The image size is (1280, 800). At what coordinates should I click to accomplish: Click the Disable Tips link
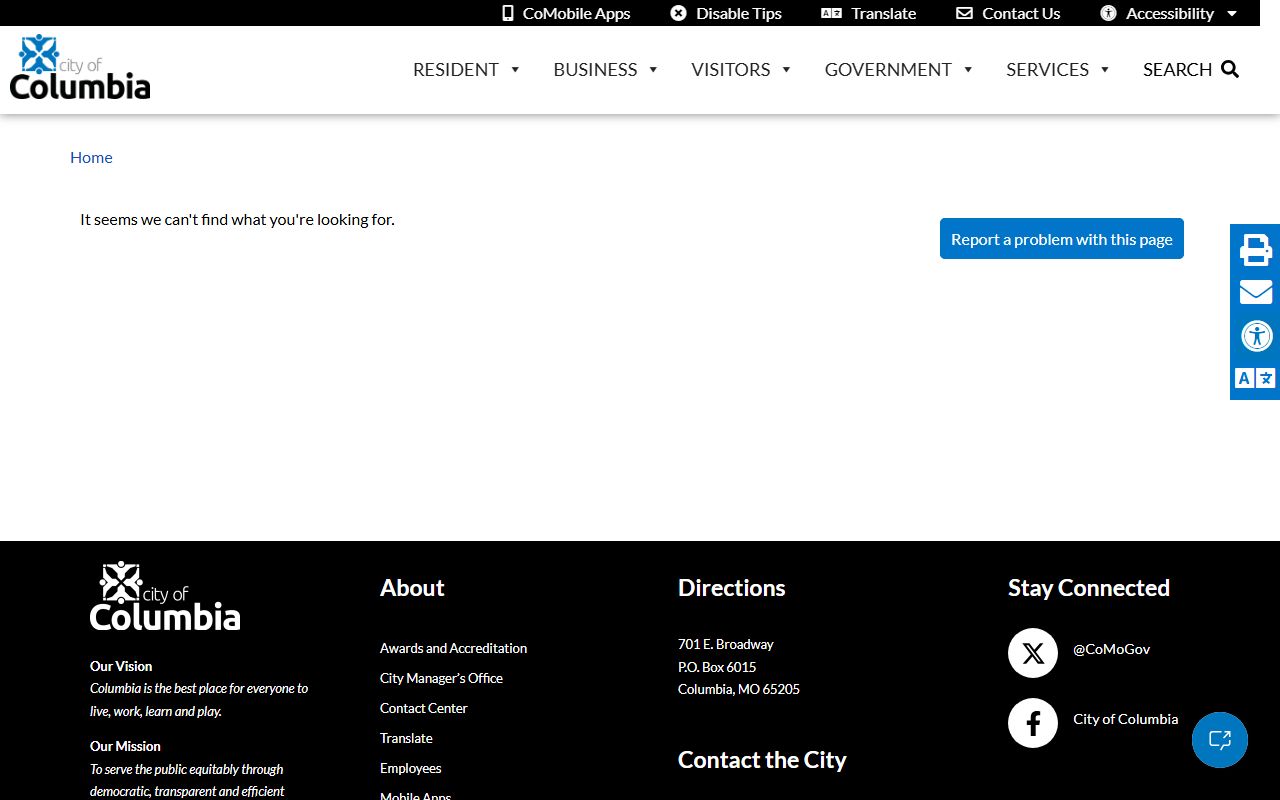[x=739, y=13]
